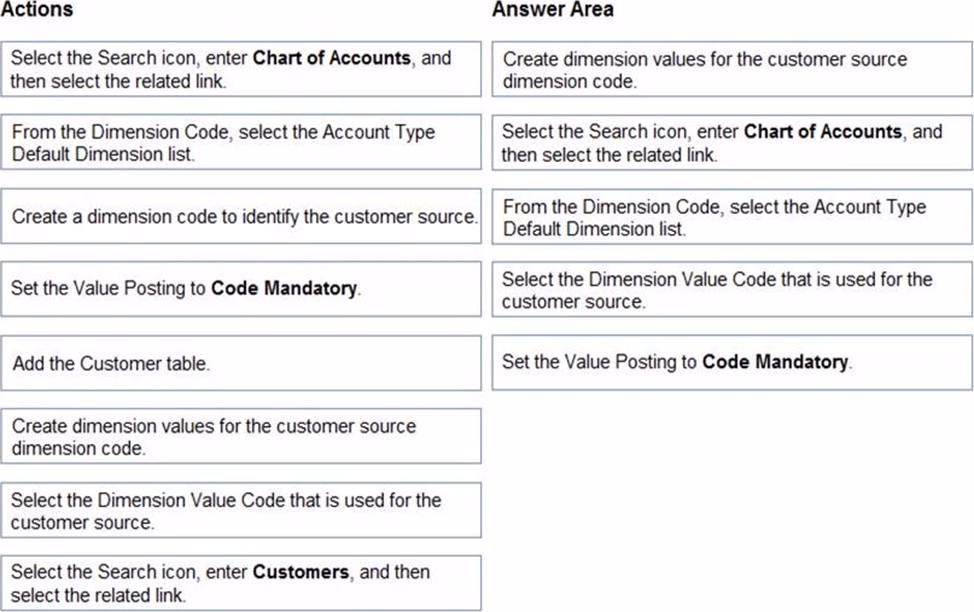The height and width of the screenshot is (612, 974).
Task: Click bold 'Chart of Accounts' text under Actions
Action: pos(333,58)
